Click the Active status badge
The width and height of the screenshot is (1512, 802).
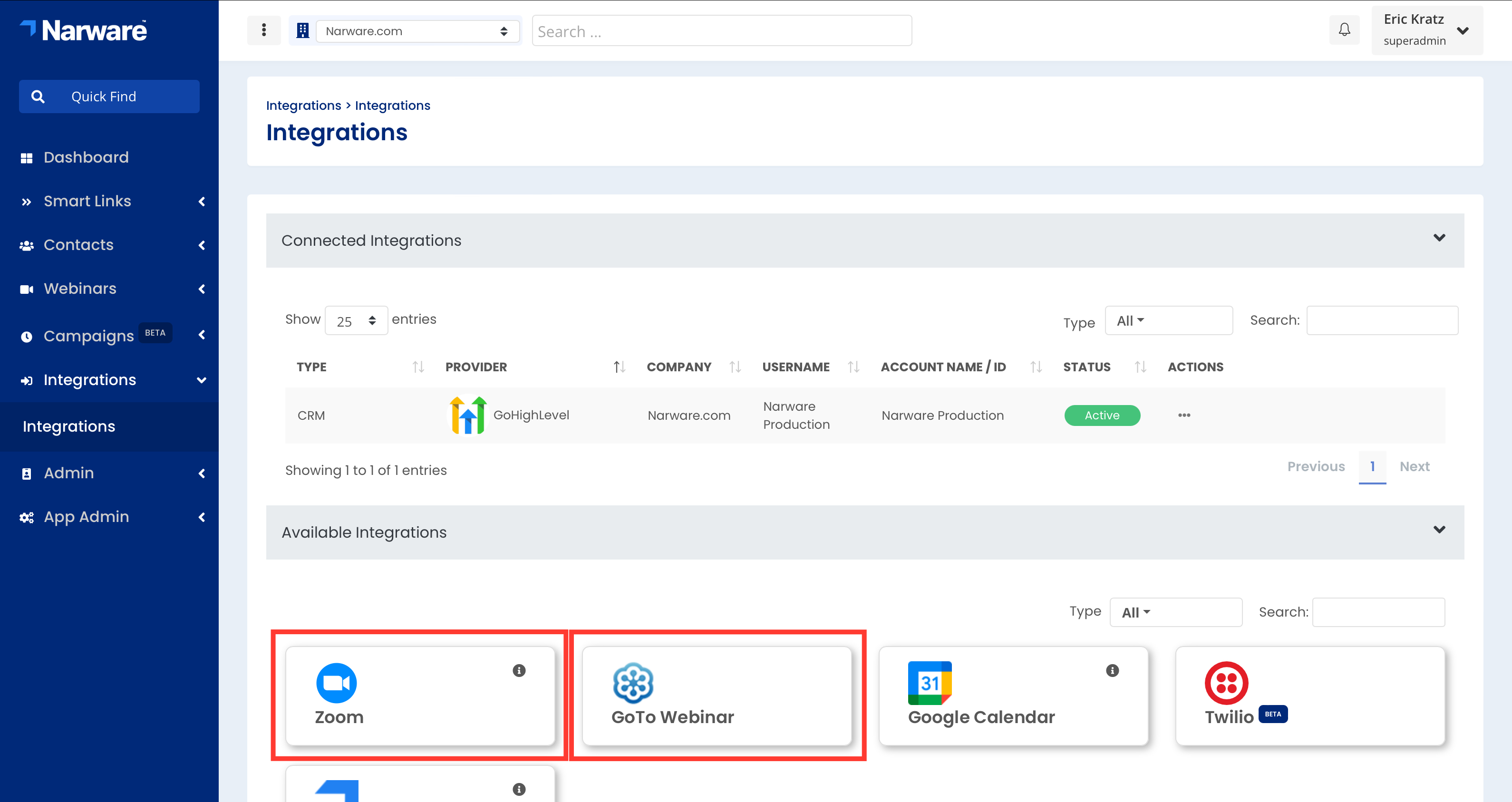coord(1102,415)
